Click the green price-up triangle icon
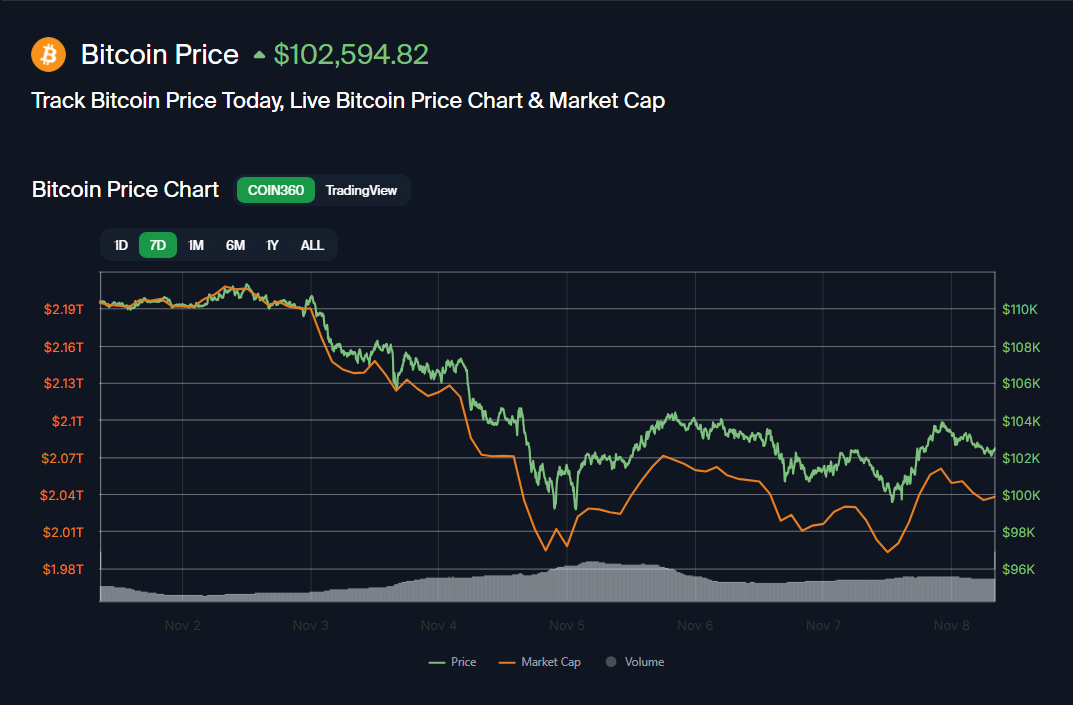Image resolution: width=1073 pixels, height=705 pixels. point(260,55)
